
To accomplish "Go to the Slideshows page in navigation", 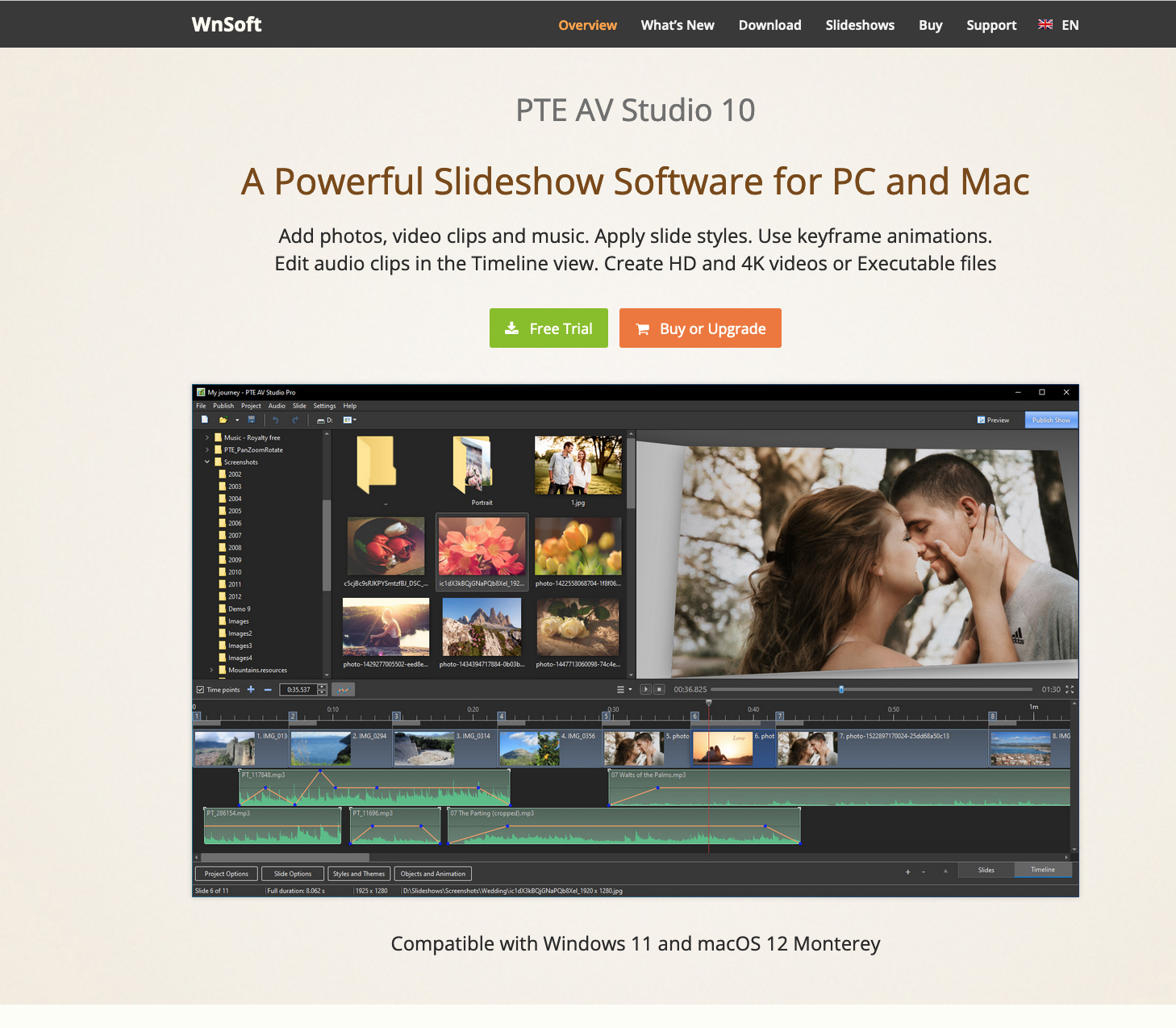I will (860, 25).
